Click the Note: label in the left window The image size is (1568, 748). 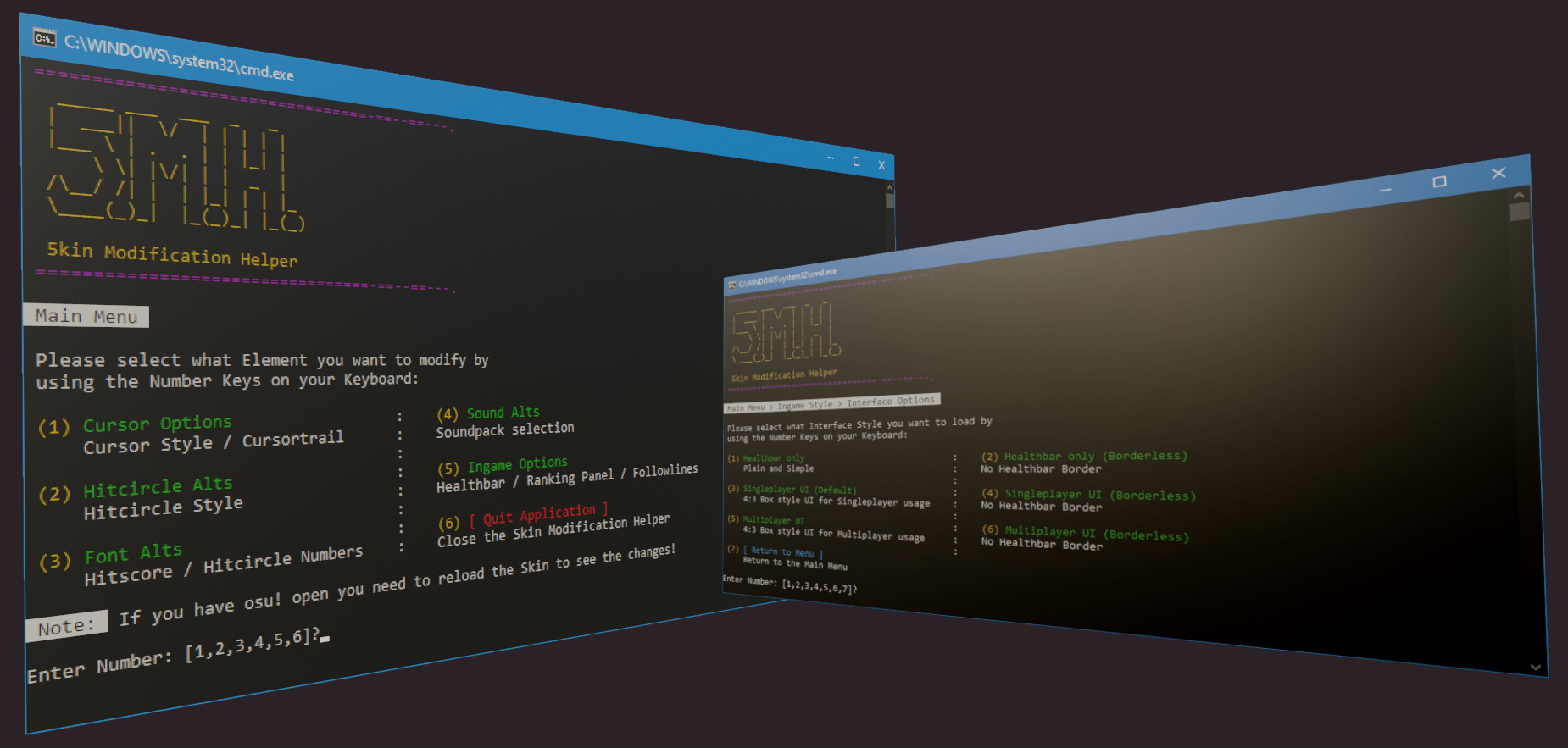point(66,627)
